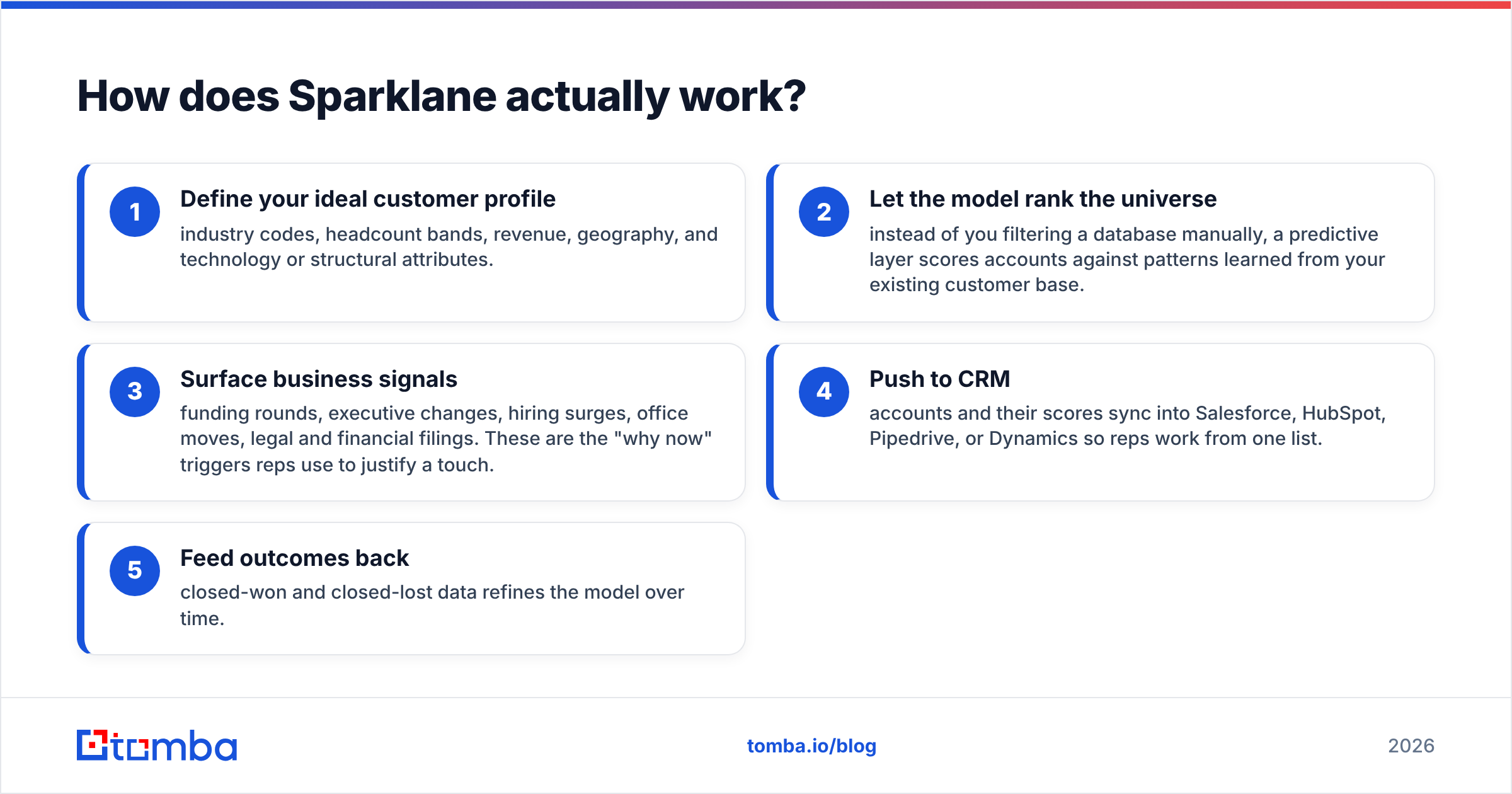
Task: Click the text starting 'closed-won and closed-lost data'
Action: pyautogui.click(x=432, y=606)
